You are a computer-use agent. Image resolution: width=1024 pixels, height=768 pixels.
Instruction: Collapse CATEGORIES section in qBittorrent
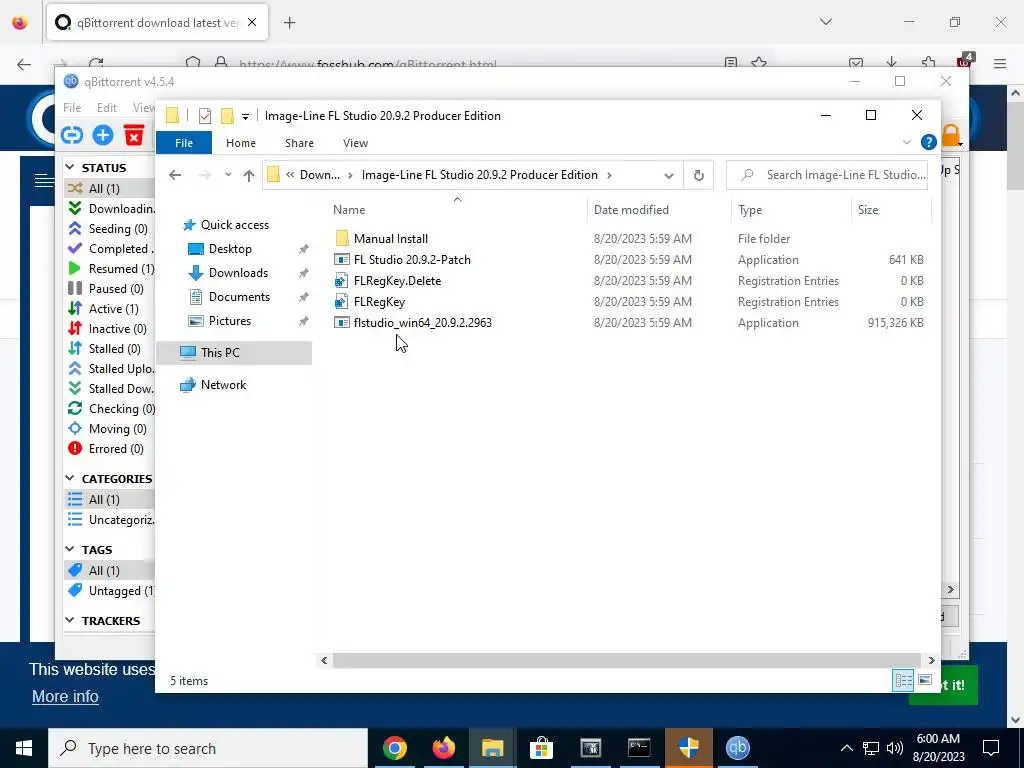tap(70, 479)
